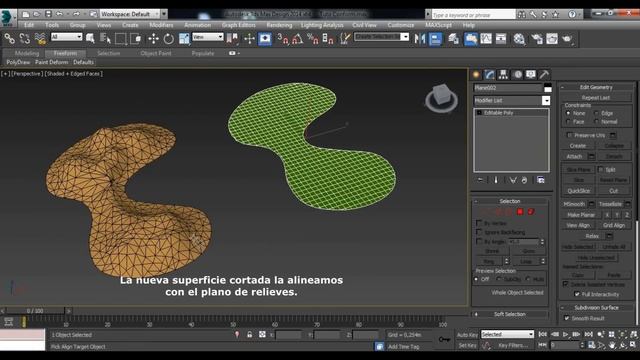Enable the By Vertex checkbox
The height and width of the screenshot is (360, 640).
pos(479,223)
